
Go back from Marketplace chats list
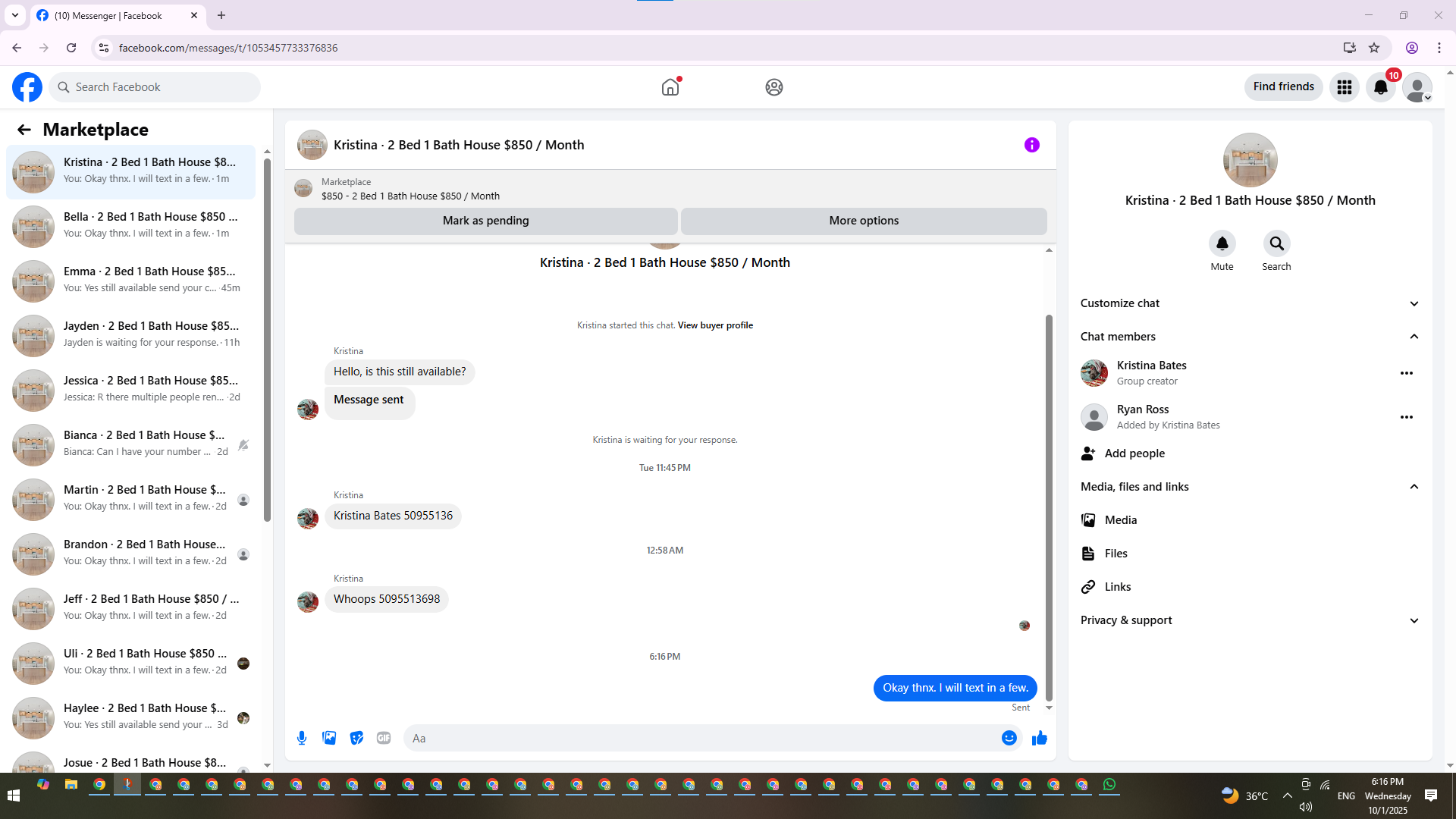24,130
